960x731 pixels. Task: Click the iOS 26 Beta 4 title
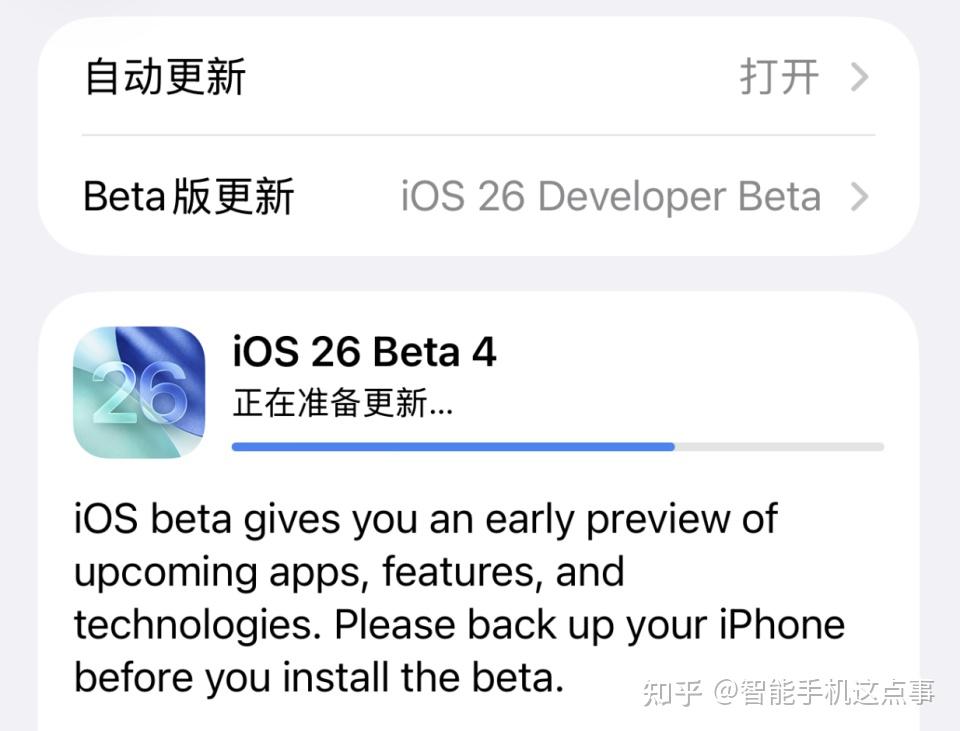[x=364, y=351]
